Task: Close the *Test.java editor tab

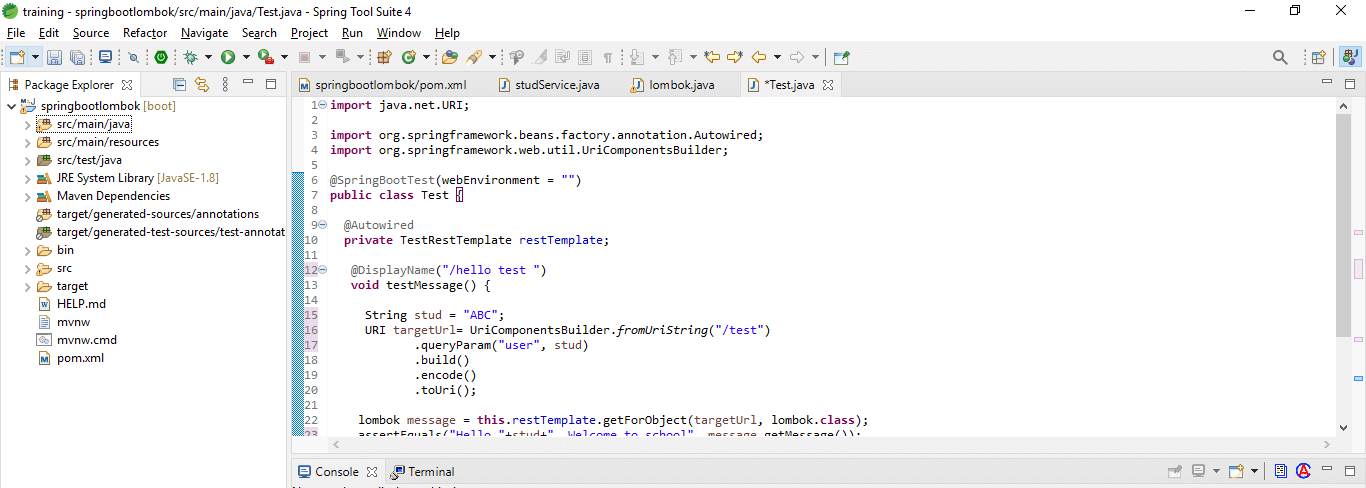Action: tap(828, 85)
